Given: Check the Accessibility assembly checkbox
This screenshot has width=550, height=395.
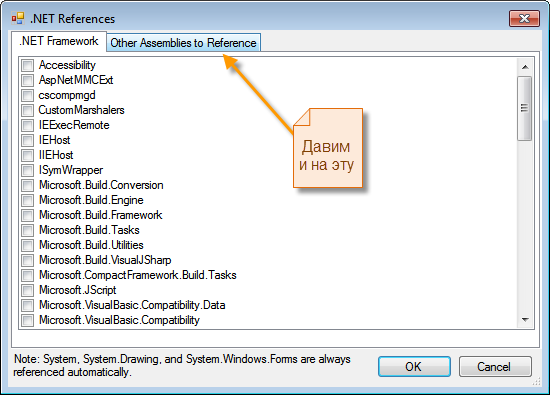Looking at the screenshot, I should 27,65.
